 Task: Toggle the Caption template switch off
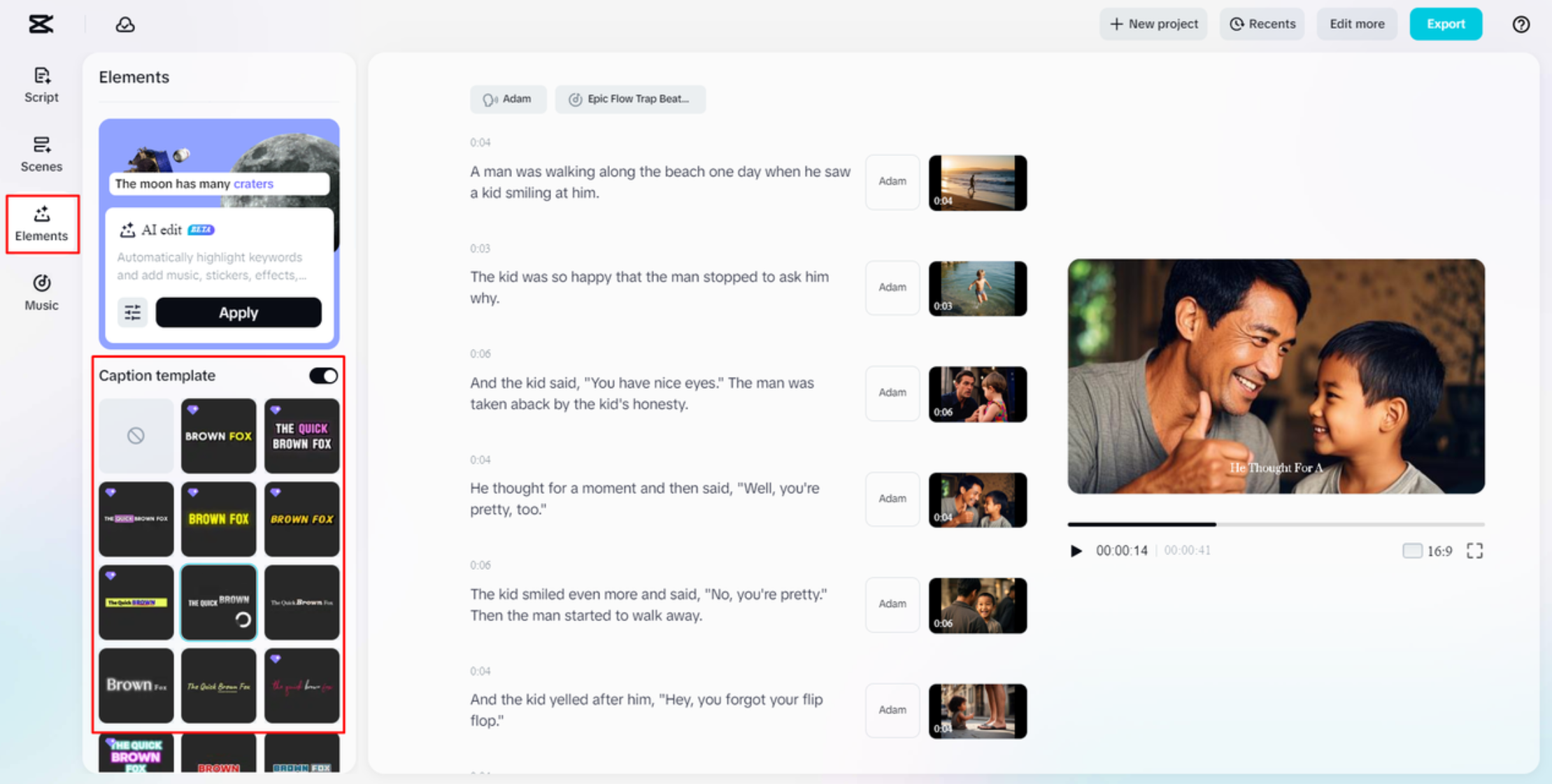[323, 376]
